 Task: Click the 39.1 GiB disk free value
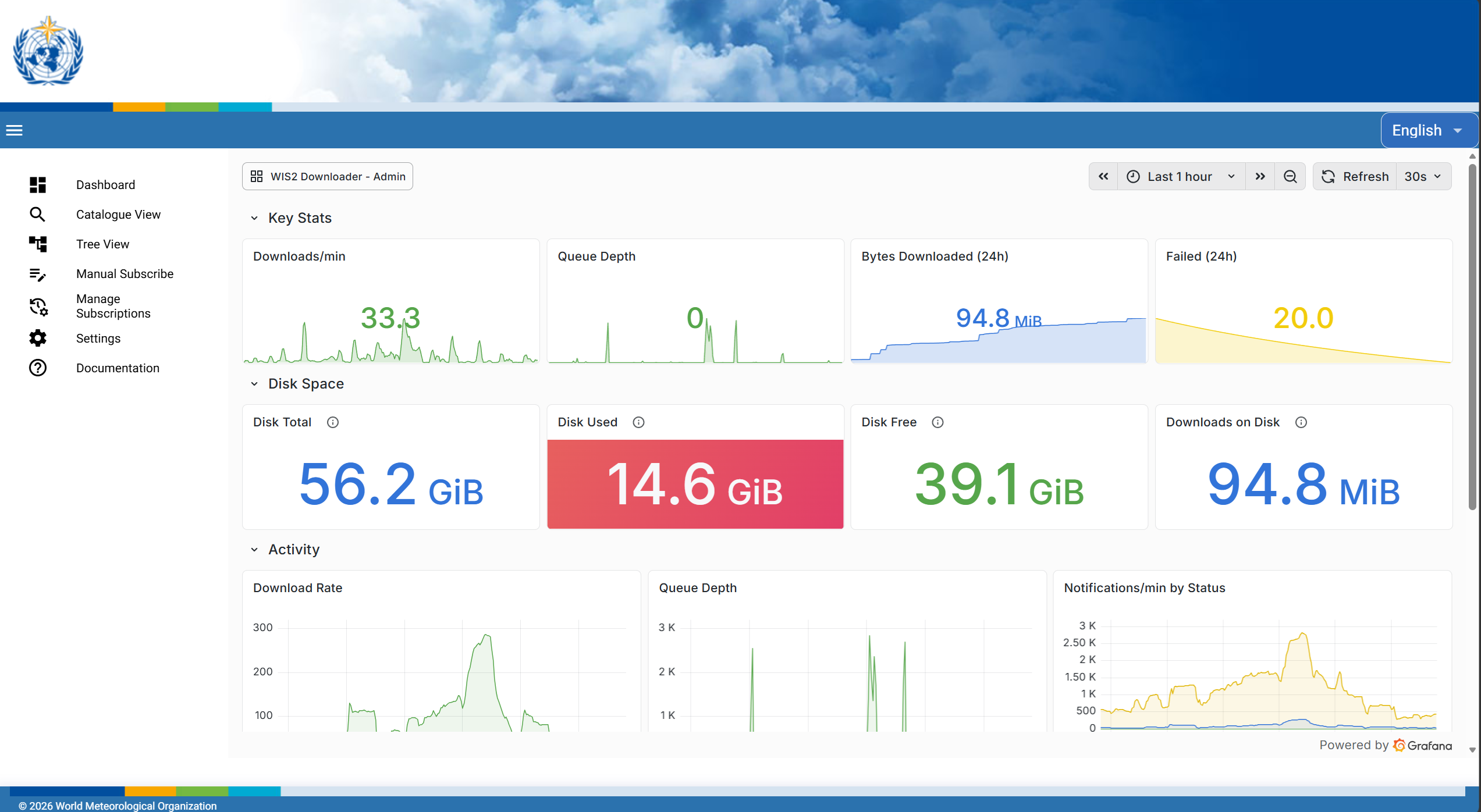pos(999,484)
